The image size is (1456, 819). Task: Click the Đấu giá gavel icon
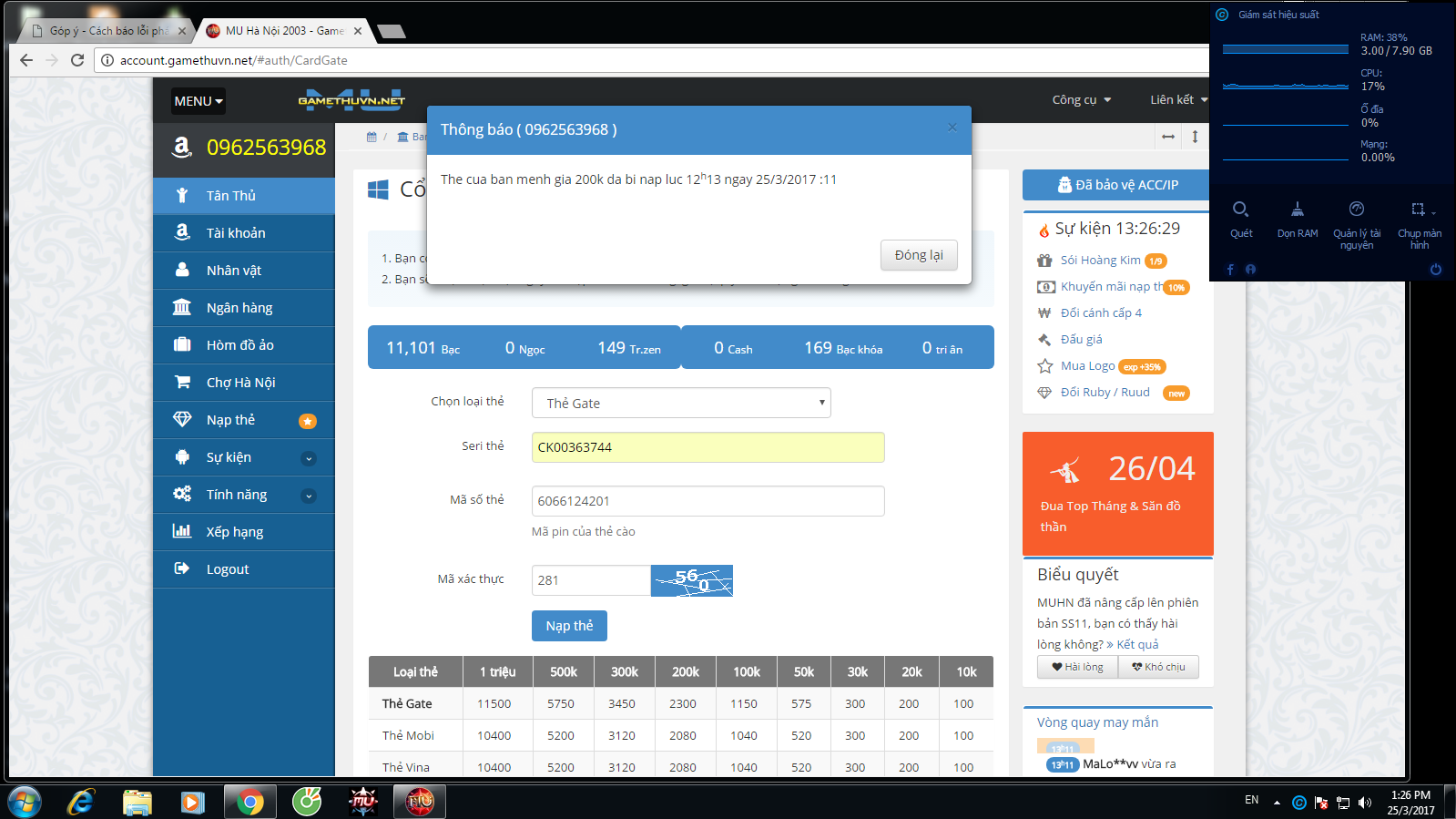1044,340
